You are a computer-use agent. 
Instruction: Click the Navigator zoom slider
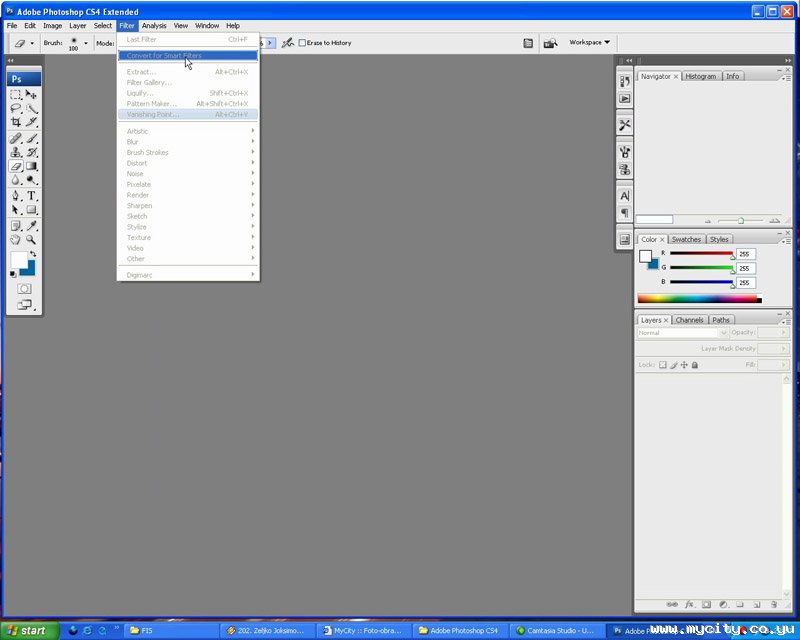pyautogui.click(x=741, y=221)
